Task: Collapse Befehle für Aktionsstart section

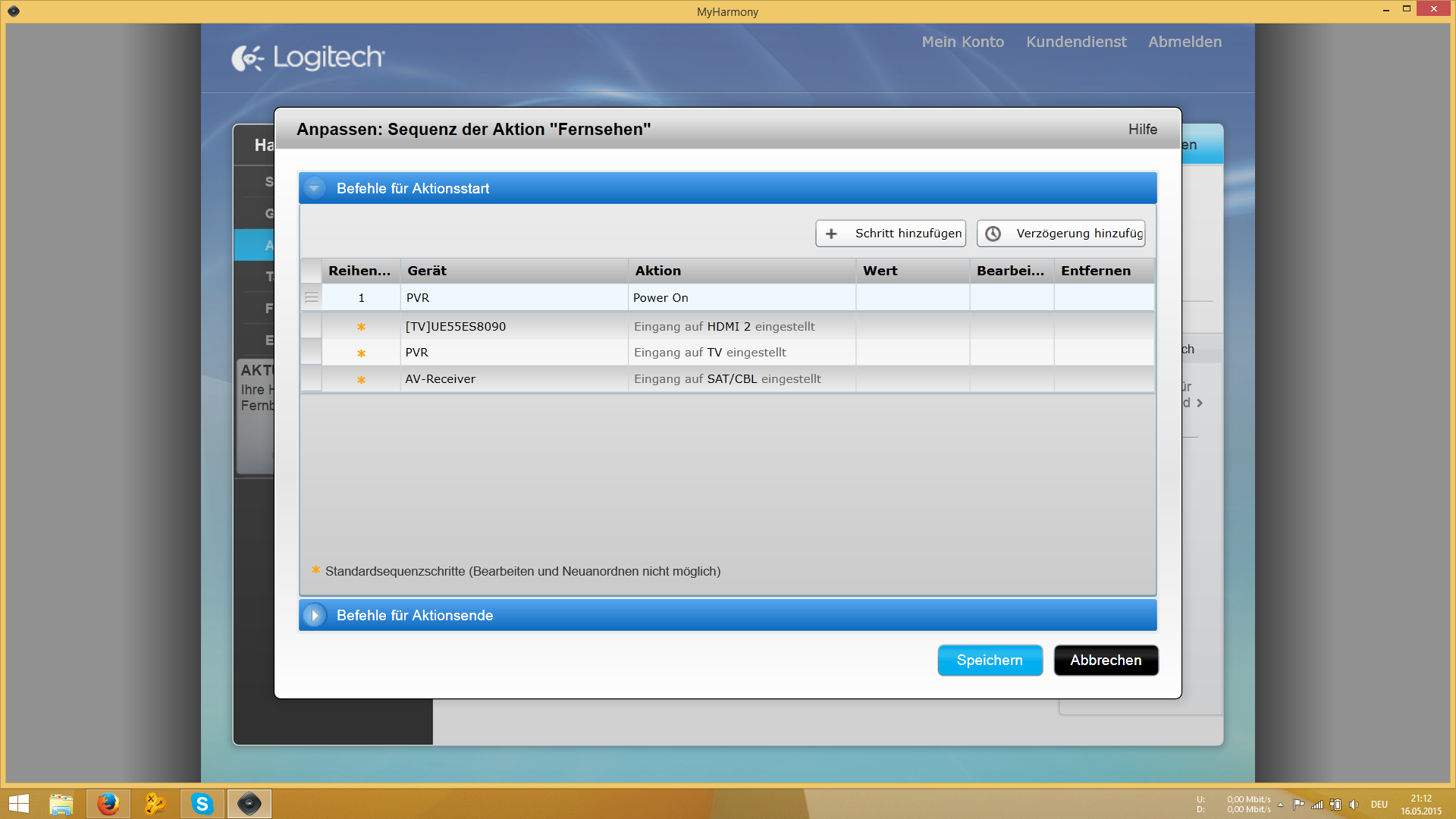Action: [x=314, y=188]
